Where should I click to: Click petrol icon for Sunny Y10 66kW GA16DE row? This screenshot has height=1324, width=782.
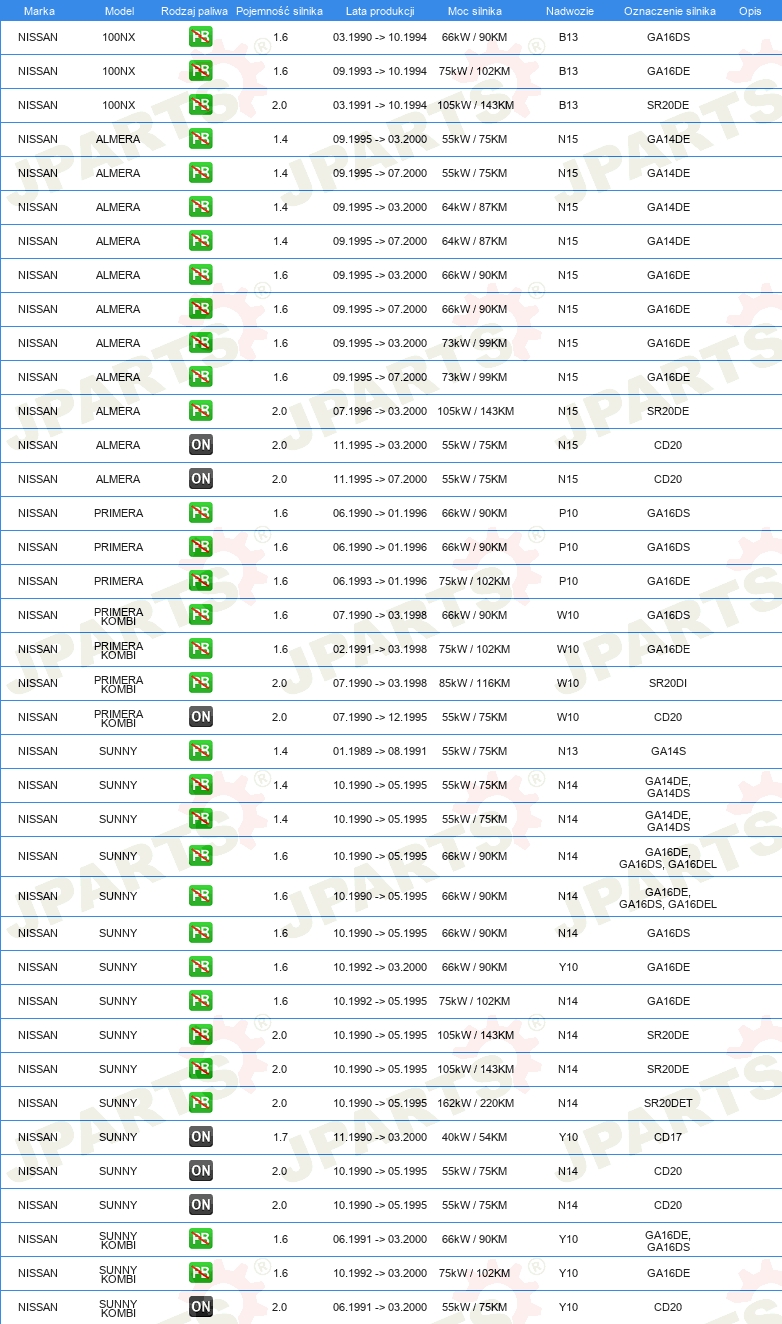[201, 967]
